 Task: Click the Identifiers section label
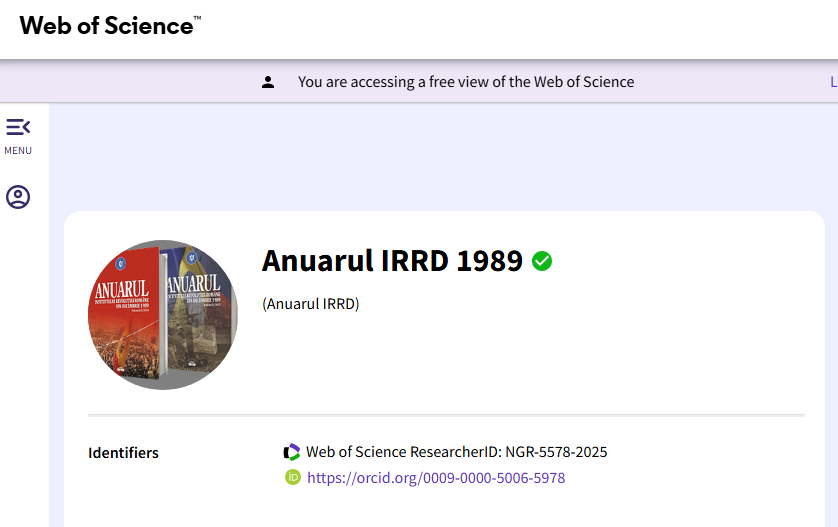123,453
